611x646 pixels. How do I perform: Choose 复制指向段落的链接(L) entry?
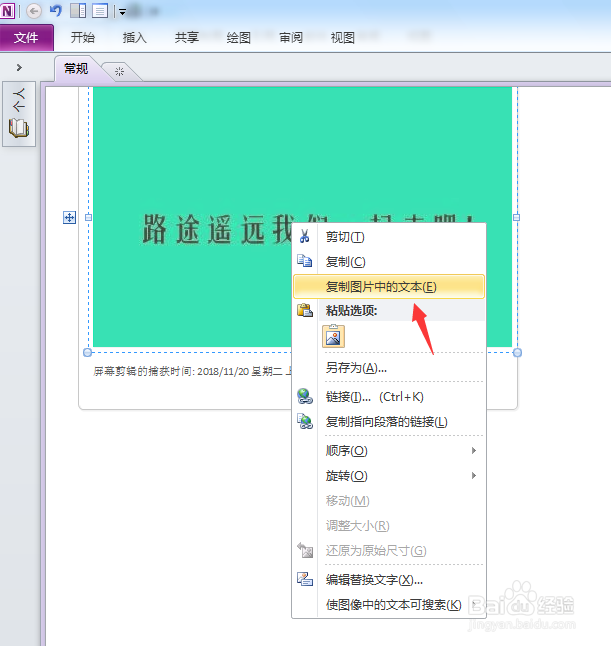pos(389,421)
